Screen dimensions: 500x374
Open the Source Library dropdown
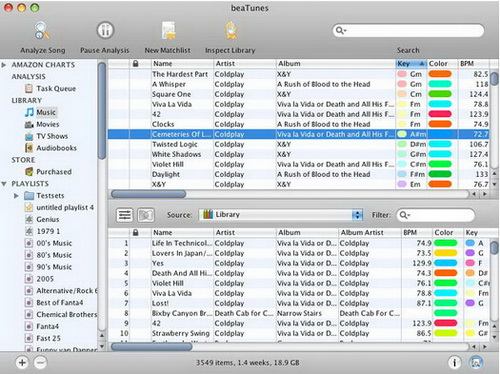281,215
